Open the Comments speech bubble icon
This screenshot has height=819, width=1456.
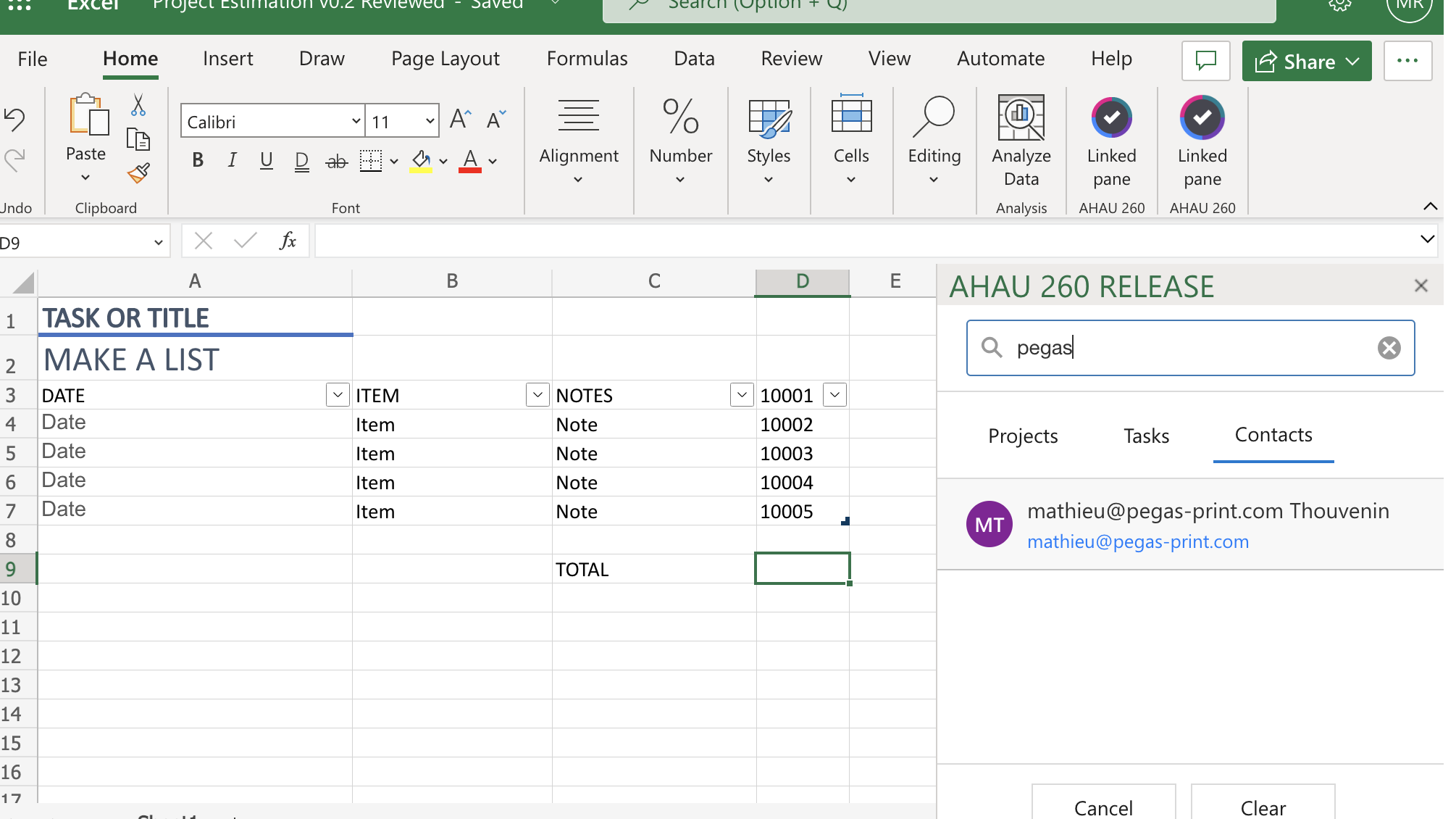coord(1205,61)
